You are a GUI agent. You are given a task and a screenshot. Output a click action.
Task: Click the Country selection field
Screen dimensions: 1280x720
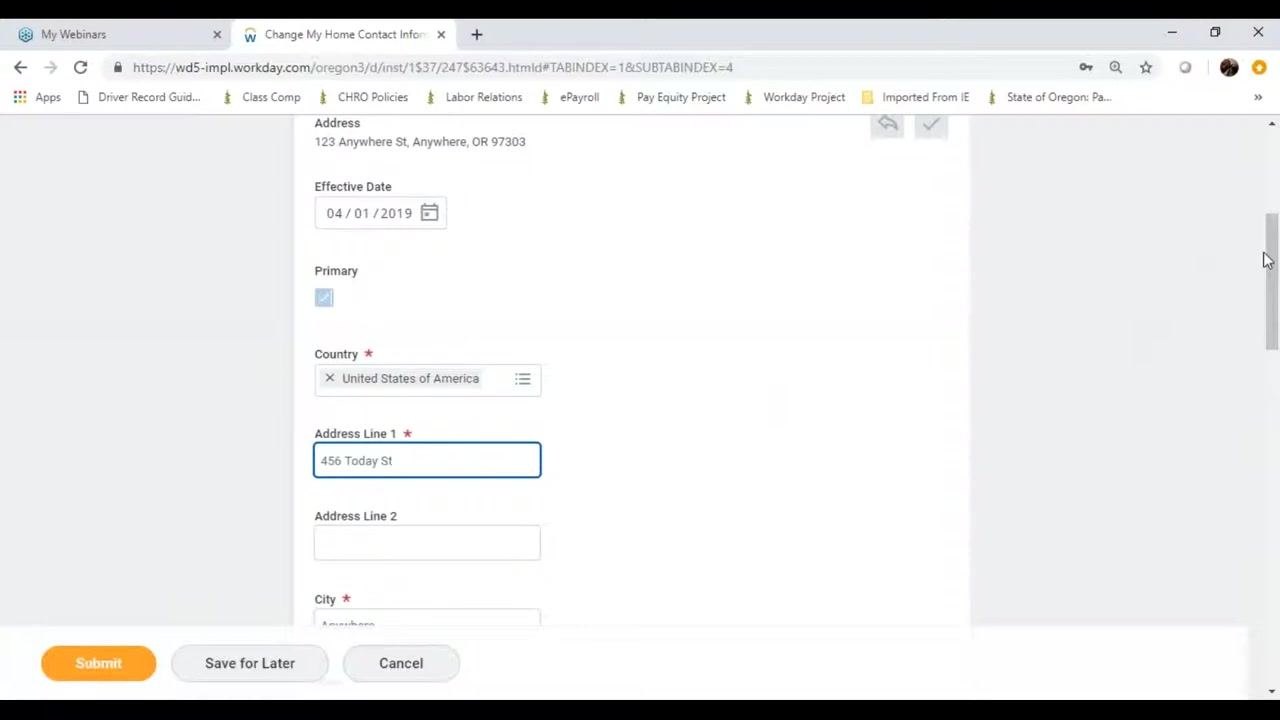tap(427, 379)
